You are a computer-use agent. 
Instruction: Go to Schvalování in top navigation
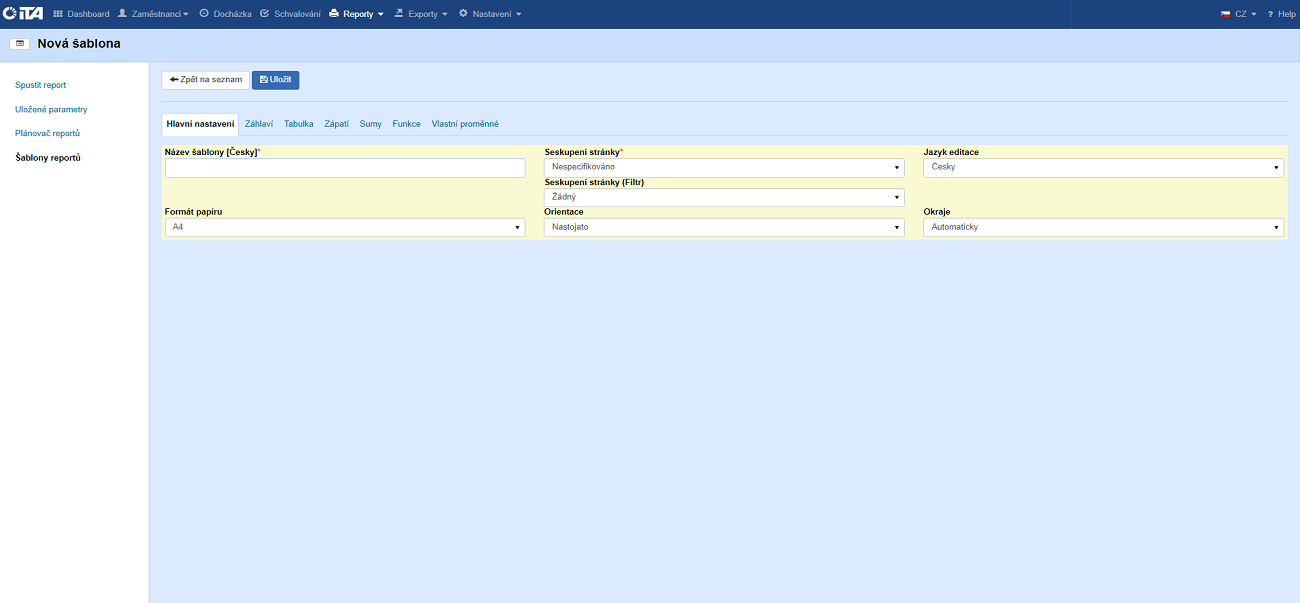pos(290,14)
